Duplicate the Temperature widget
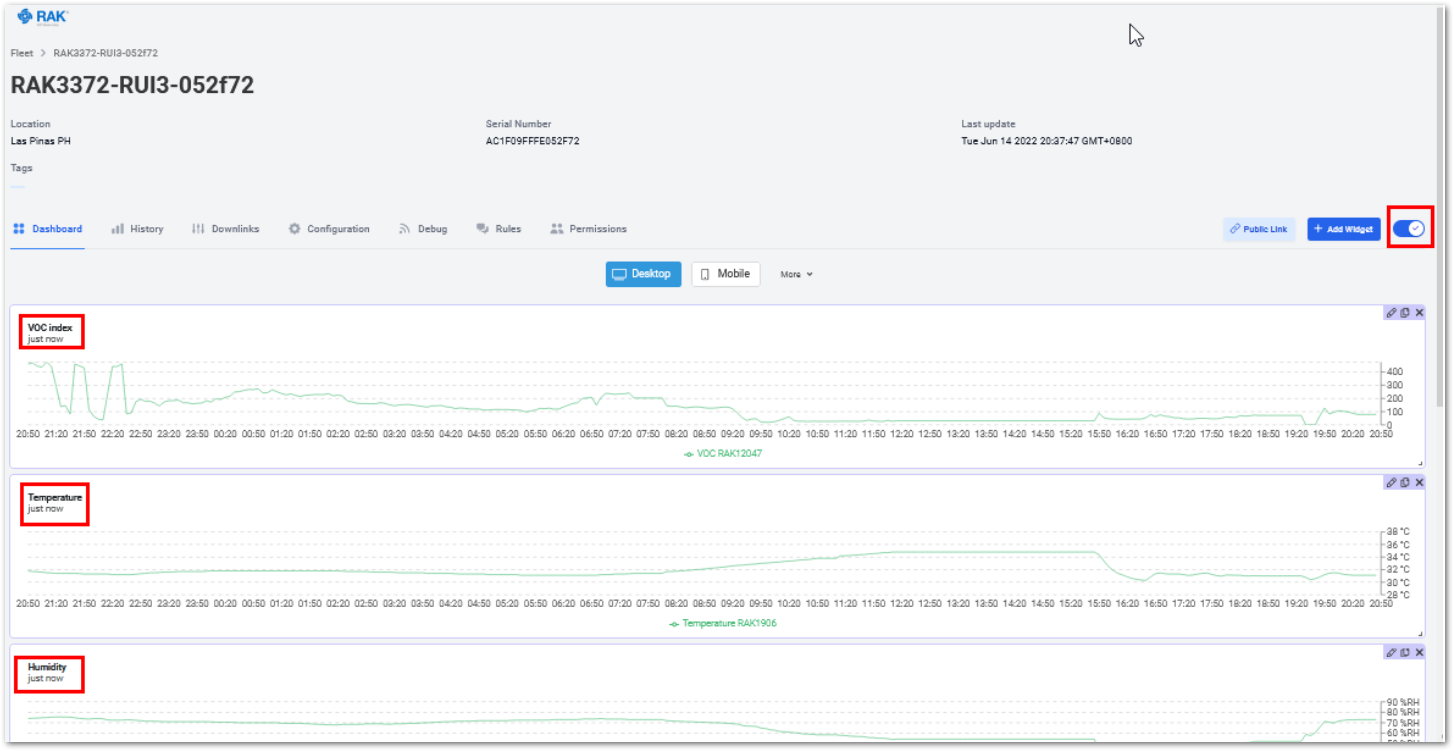Image resolution: width=1454 pixels, height=751 pixels. pyautogui.click(x=1405, y=483)
